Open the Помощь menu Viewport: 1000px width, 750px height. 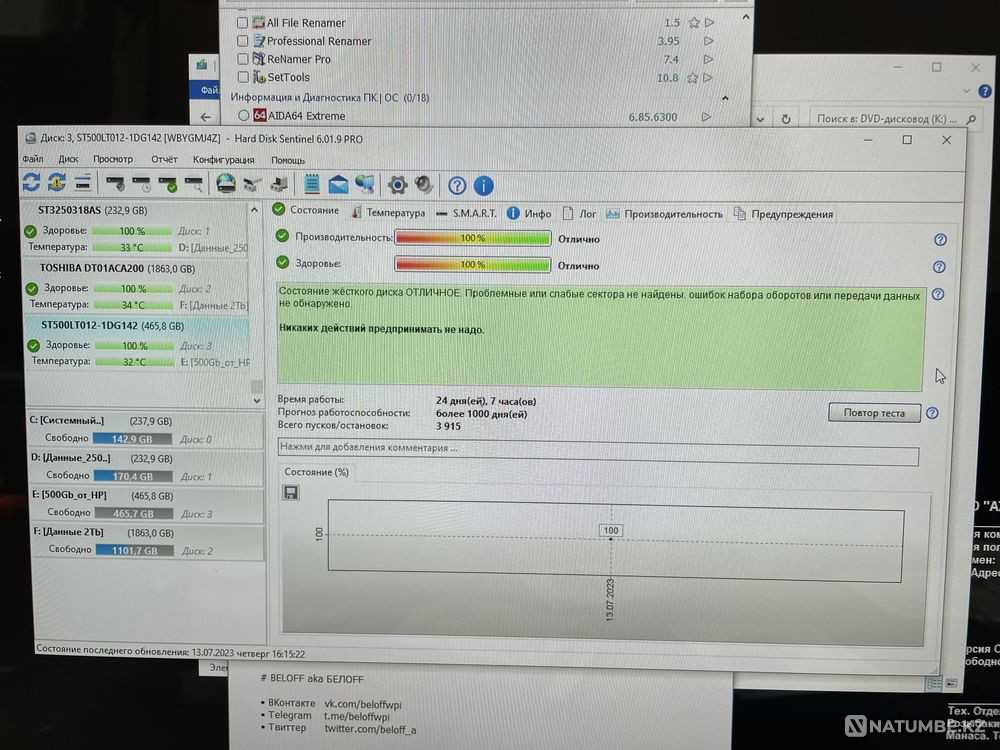(288, 160)
